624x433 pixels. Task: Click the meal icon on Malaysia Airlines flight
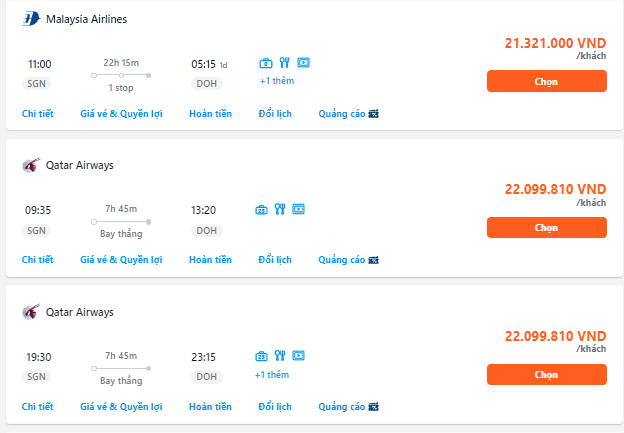tap(284, 62)
